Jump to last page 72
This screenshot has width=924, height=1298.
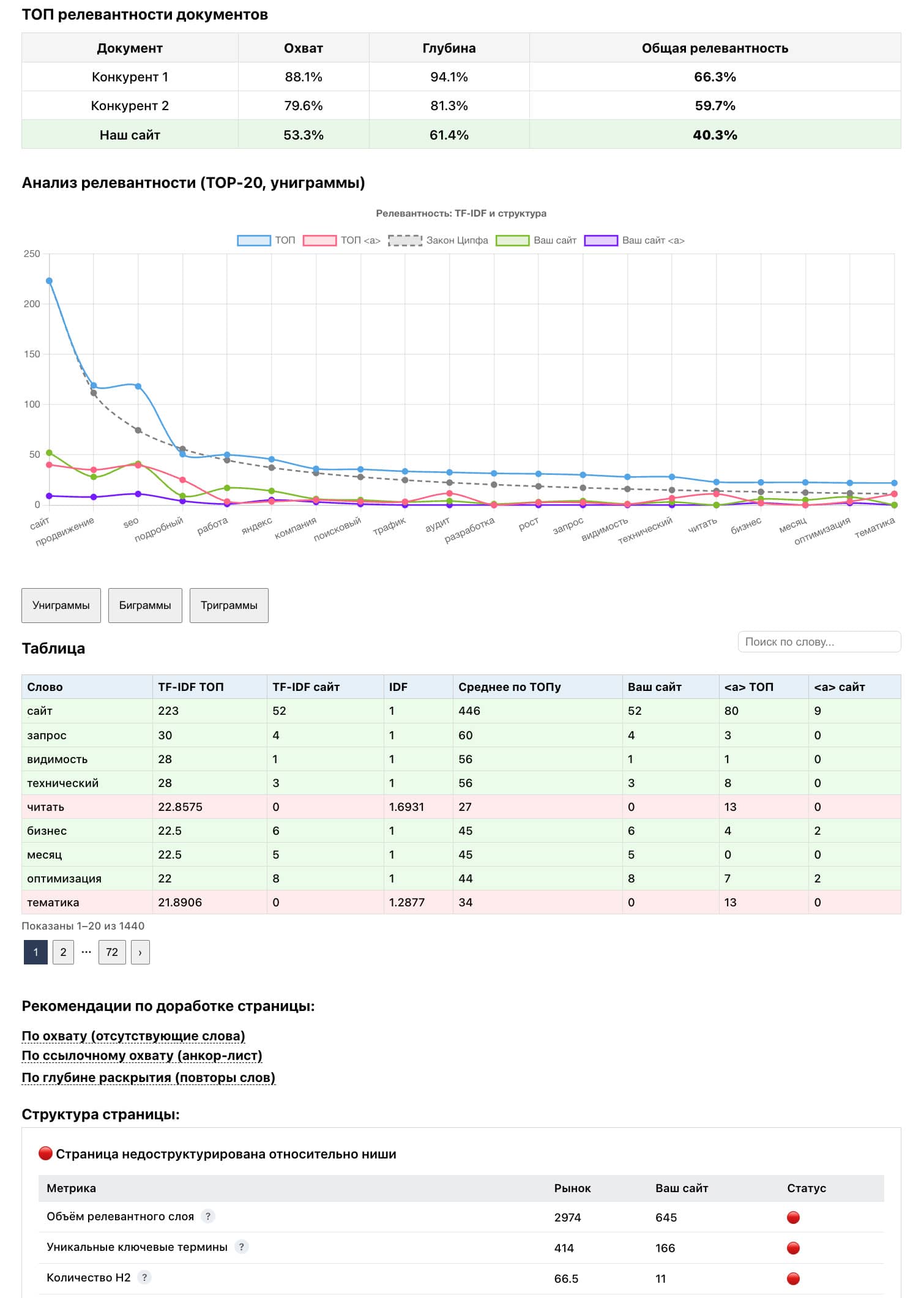(112, 952)
